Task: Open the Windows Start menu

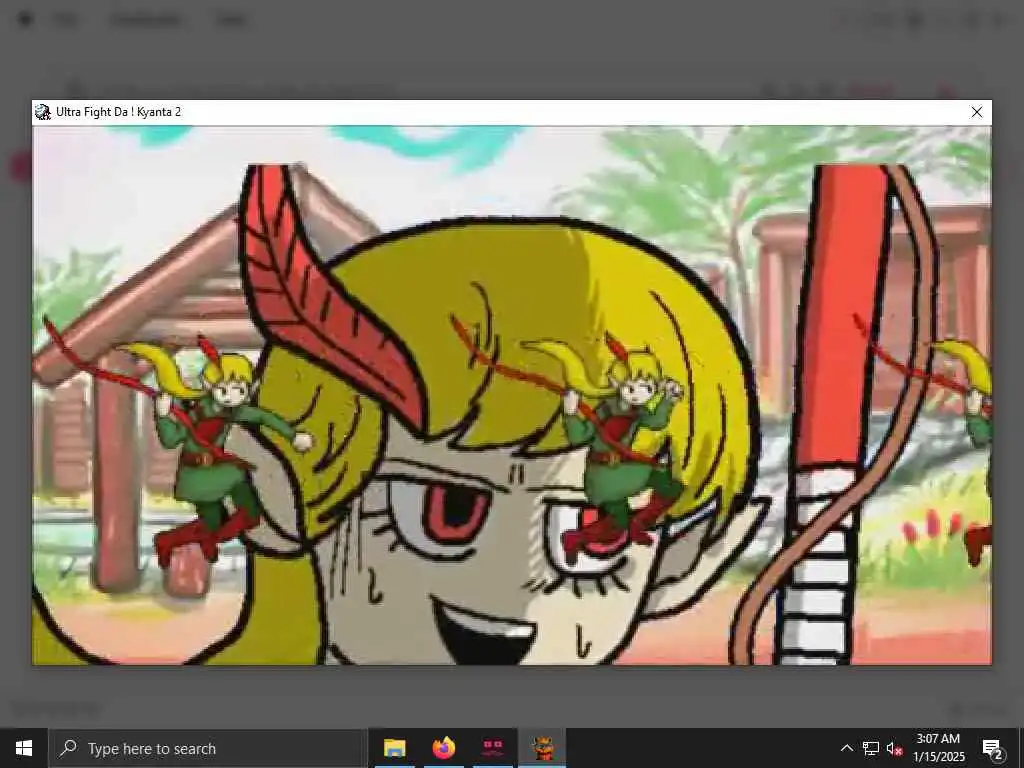Action: [24, 748]
